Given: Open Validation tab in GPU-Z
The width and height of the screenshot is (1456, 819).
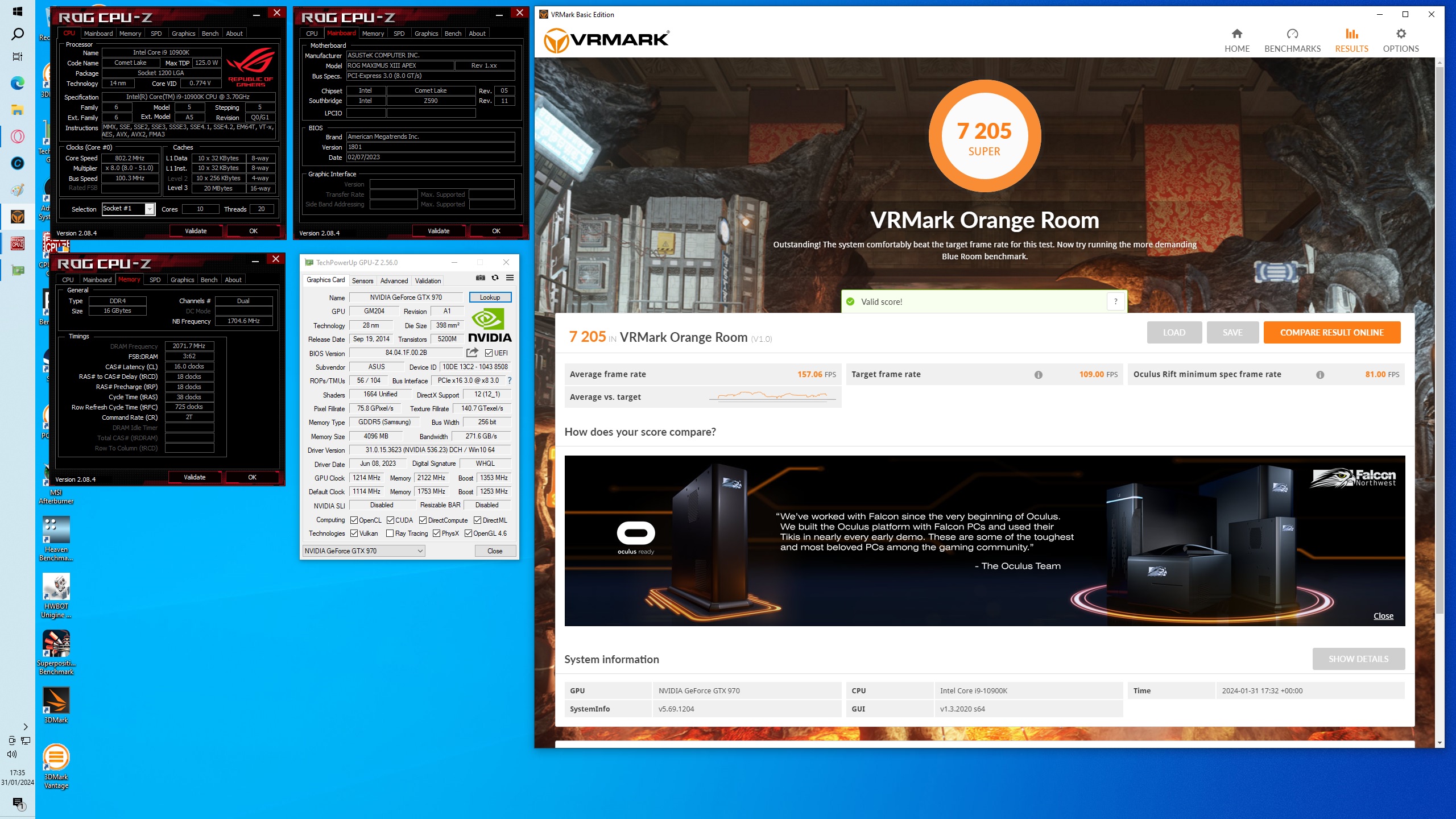Looking at the screenshot, I should click(x=428, y=281).
